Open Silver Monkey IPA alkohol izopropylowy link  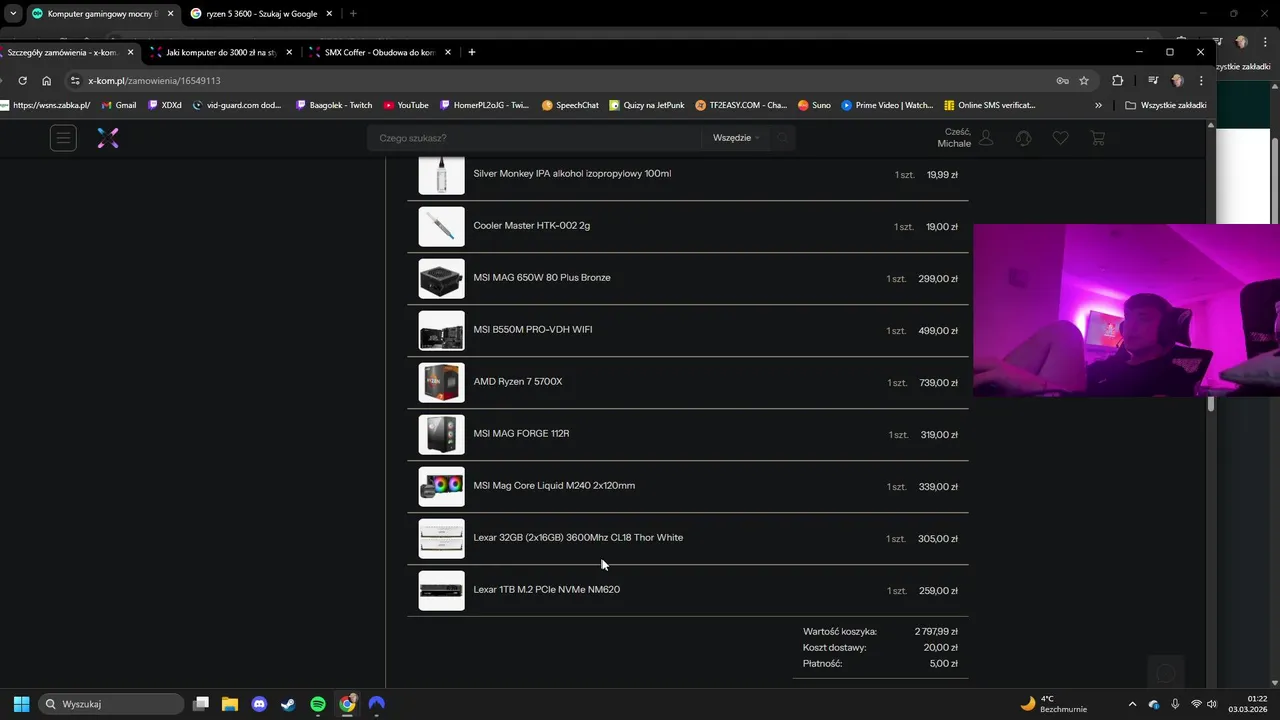[x=572, y=174]
